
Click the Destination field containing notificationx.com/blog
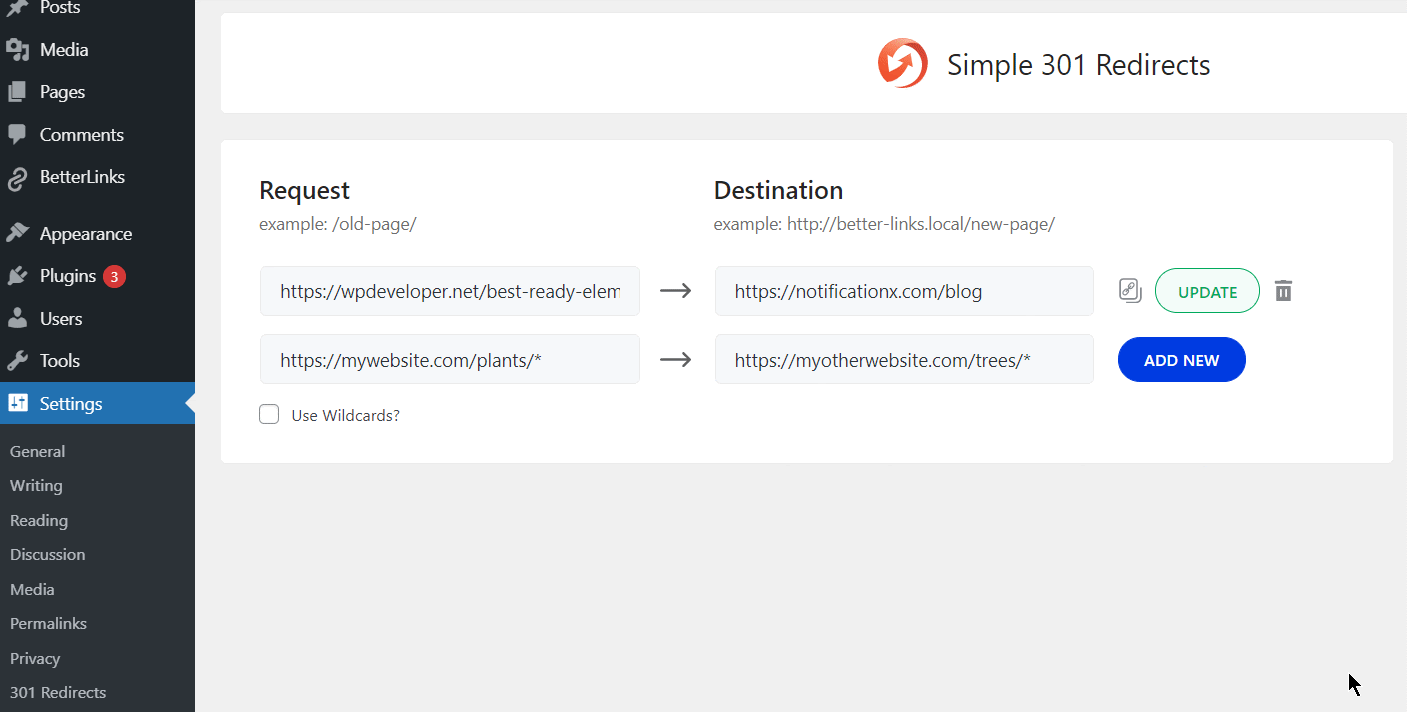[x=904, y=290]
